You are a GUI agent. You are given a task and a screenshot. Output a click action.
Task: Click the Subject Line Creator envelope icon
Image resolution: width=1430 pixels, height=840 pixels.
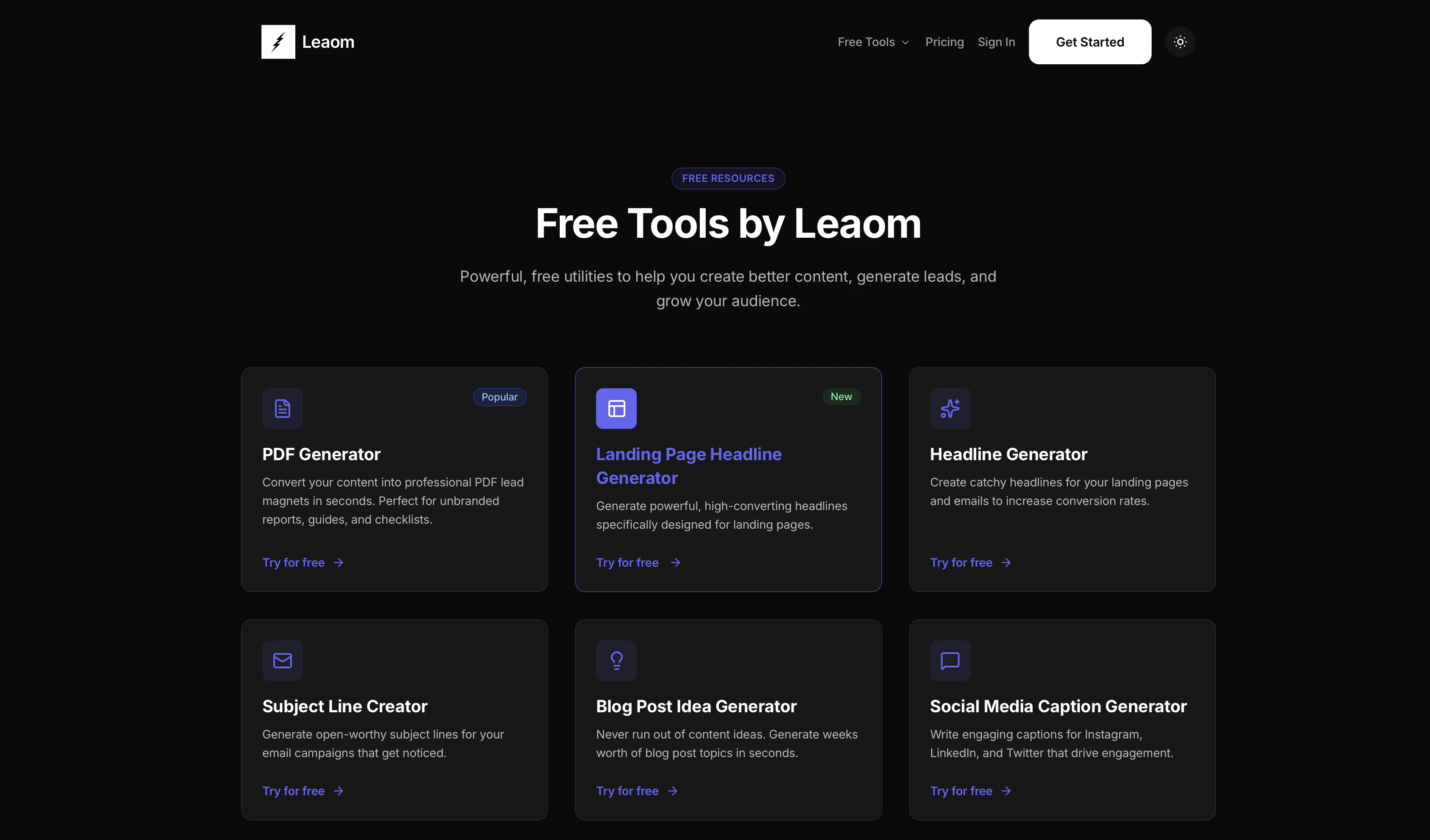pos(283,660)
